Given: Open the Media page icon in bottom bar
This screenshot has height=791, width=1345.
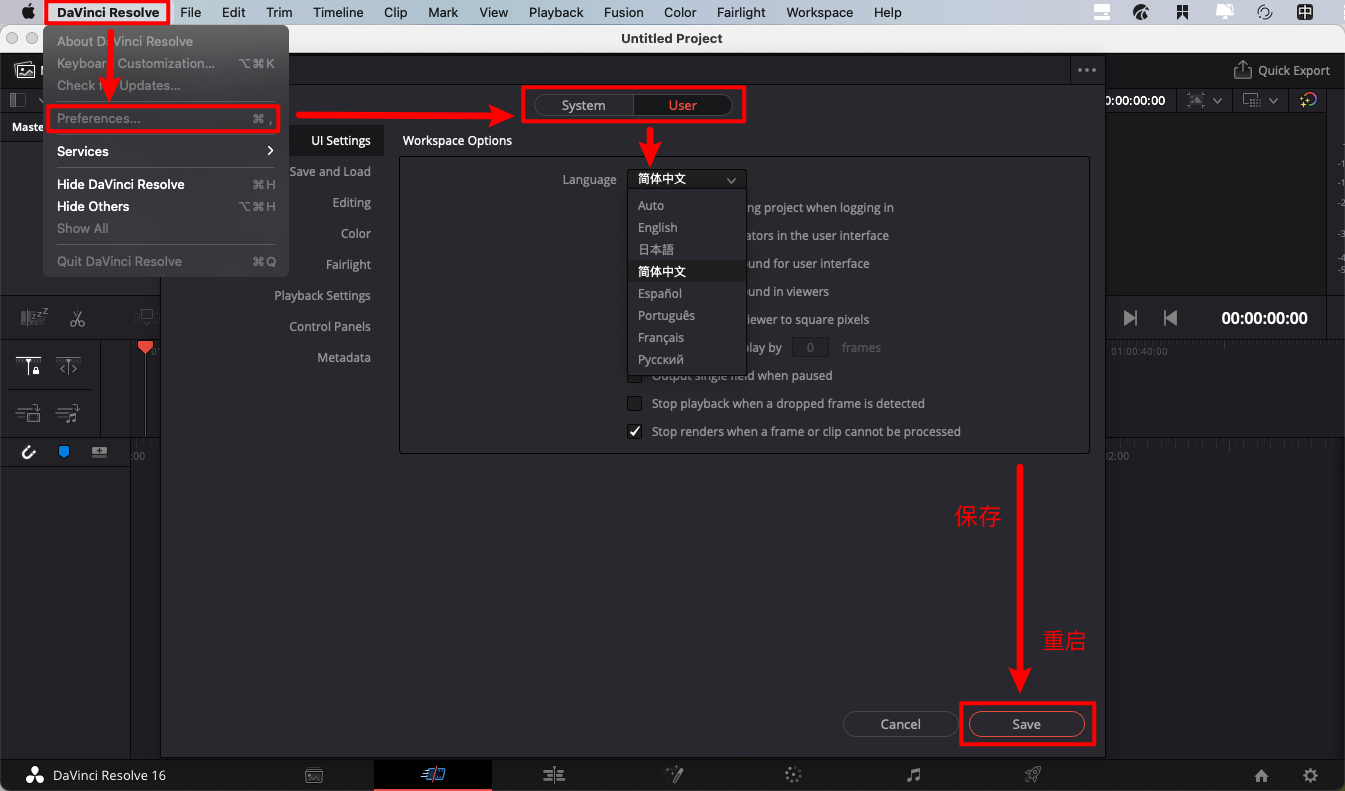Looking at the screenshot, I should click(x=314, y=775).
